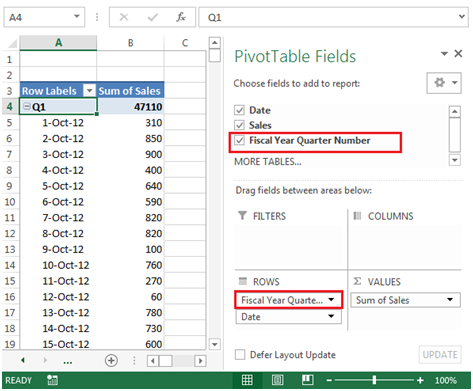This screenshot has width=473, height=391.
Task: Go to previous sheet tab arrow
Action: click(23, 360)
